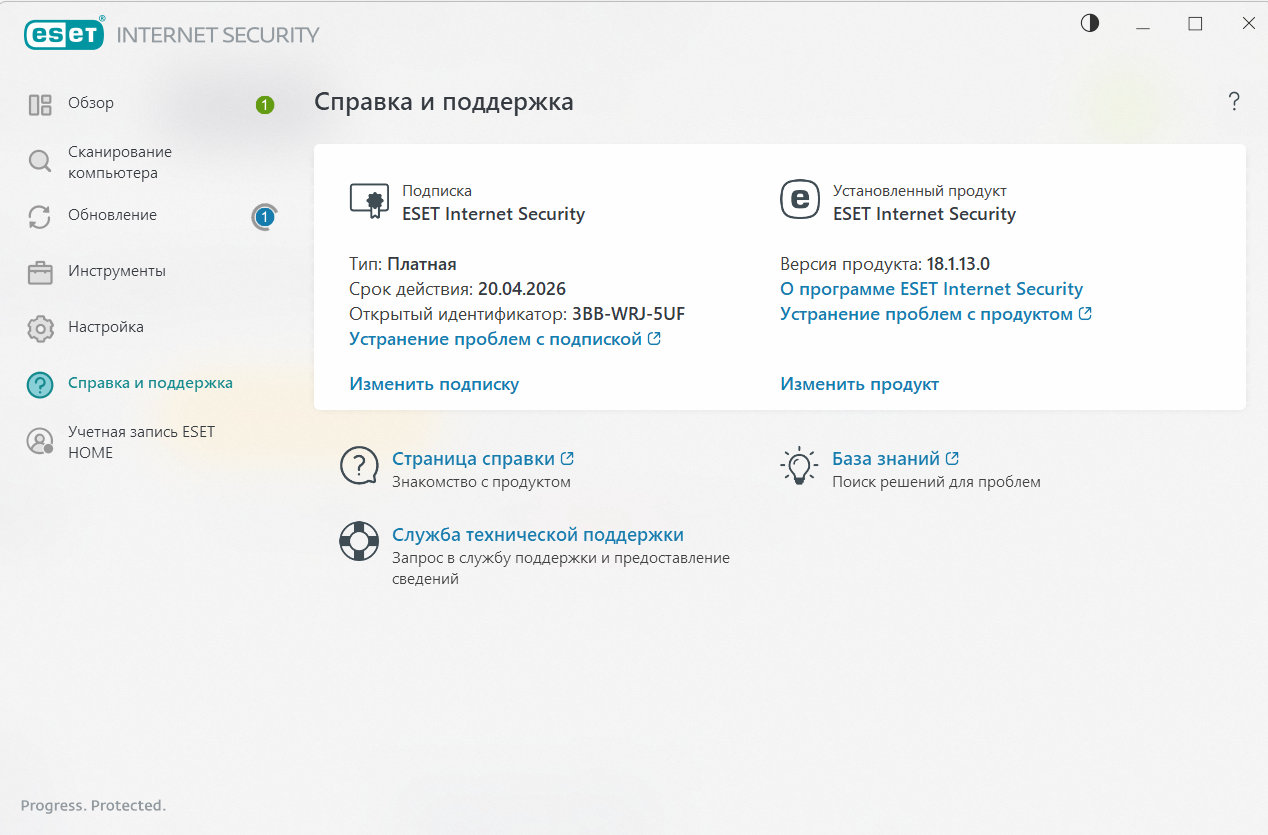Click Изменить продукт
The image size is (1268, 835).
point(859,384)
